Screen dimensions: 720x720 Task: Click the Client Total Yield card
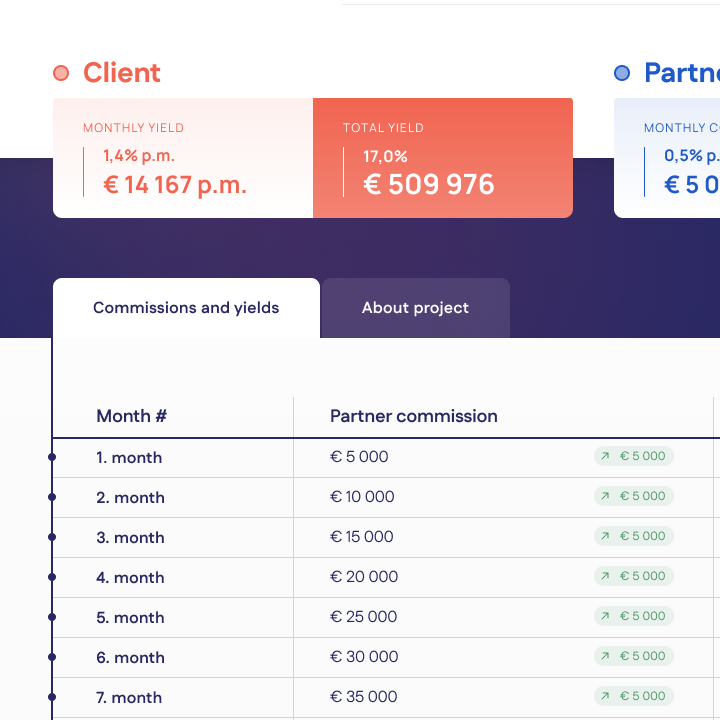coord(442,158)
